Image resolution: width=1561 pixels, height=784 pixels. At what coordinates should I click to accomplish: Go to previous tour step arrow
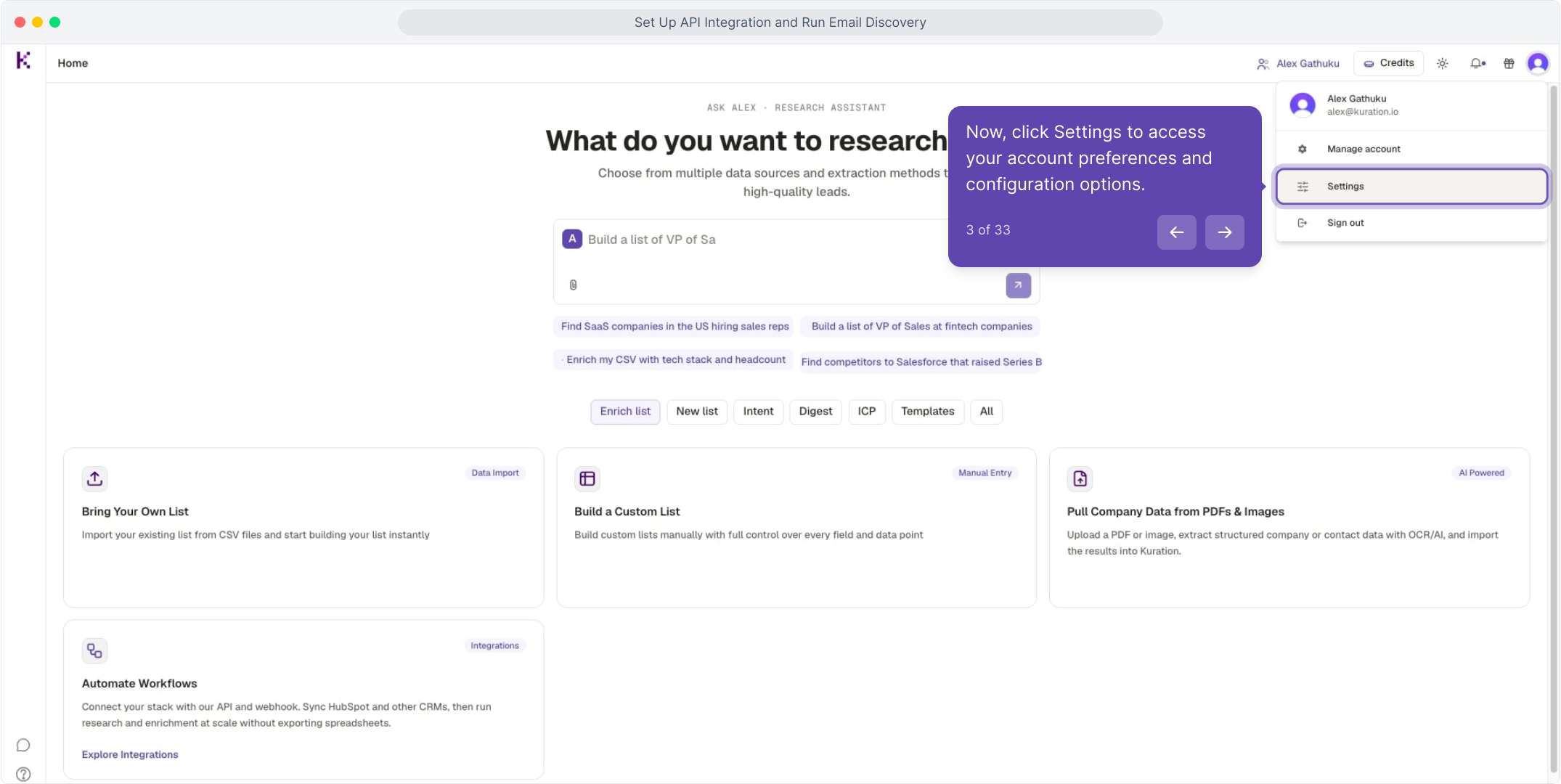(x=1176, y=232)
